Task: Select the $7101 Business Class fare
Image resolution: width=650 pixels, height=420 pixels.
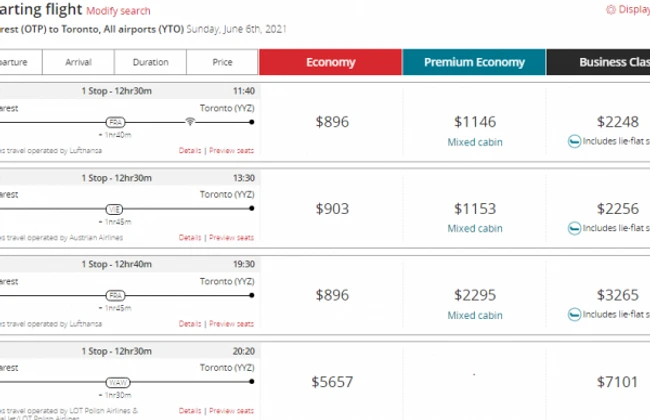Action: click(x=596, y=381)
